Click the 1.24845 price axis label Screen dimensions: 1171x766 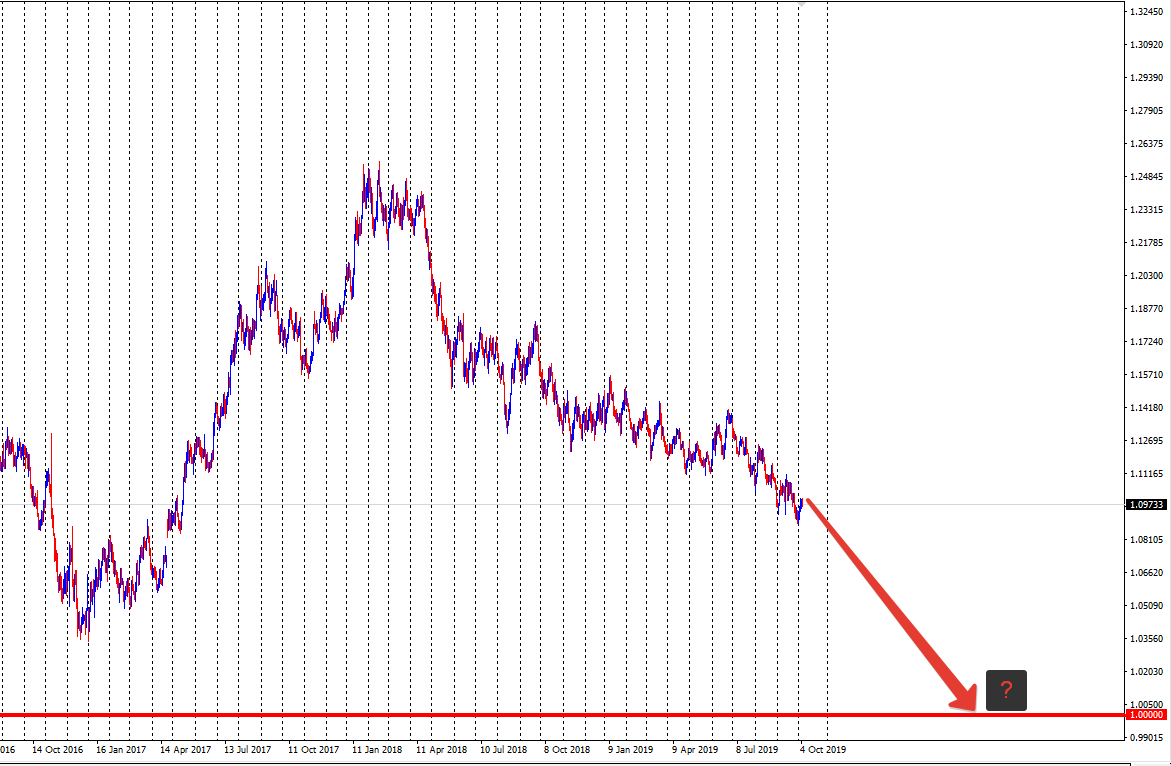[1146, 177]
